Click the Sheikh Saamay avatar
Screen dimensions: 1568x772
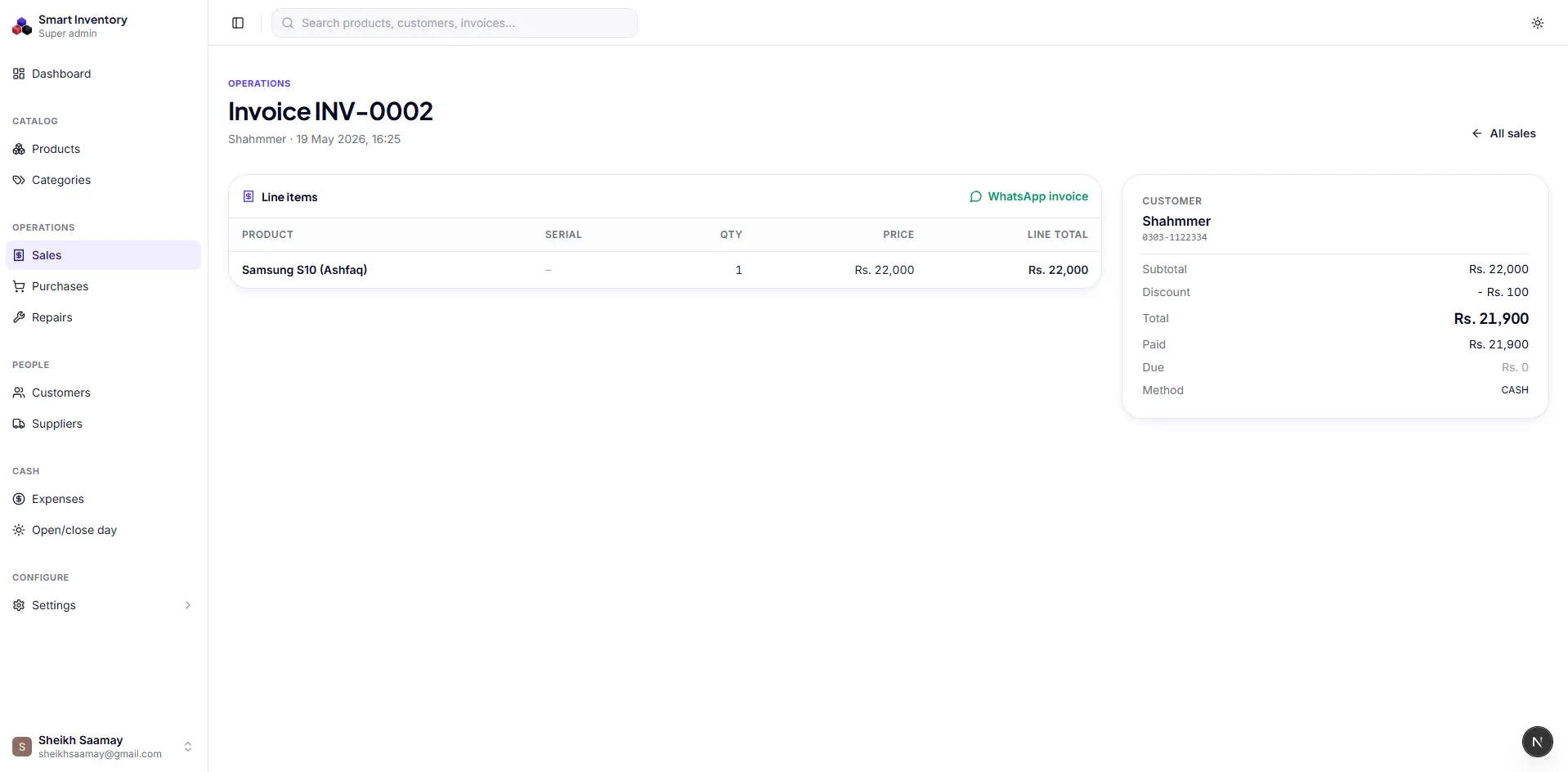pyautogui.click(x=22, y=747)
